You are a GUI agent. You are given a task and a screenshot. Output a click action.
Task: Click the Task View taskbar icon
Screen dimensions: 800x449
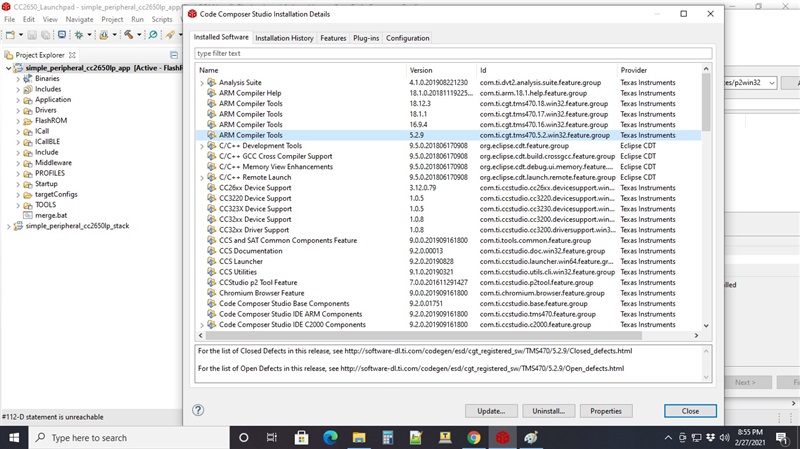(272, 437)
